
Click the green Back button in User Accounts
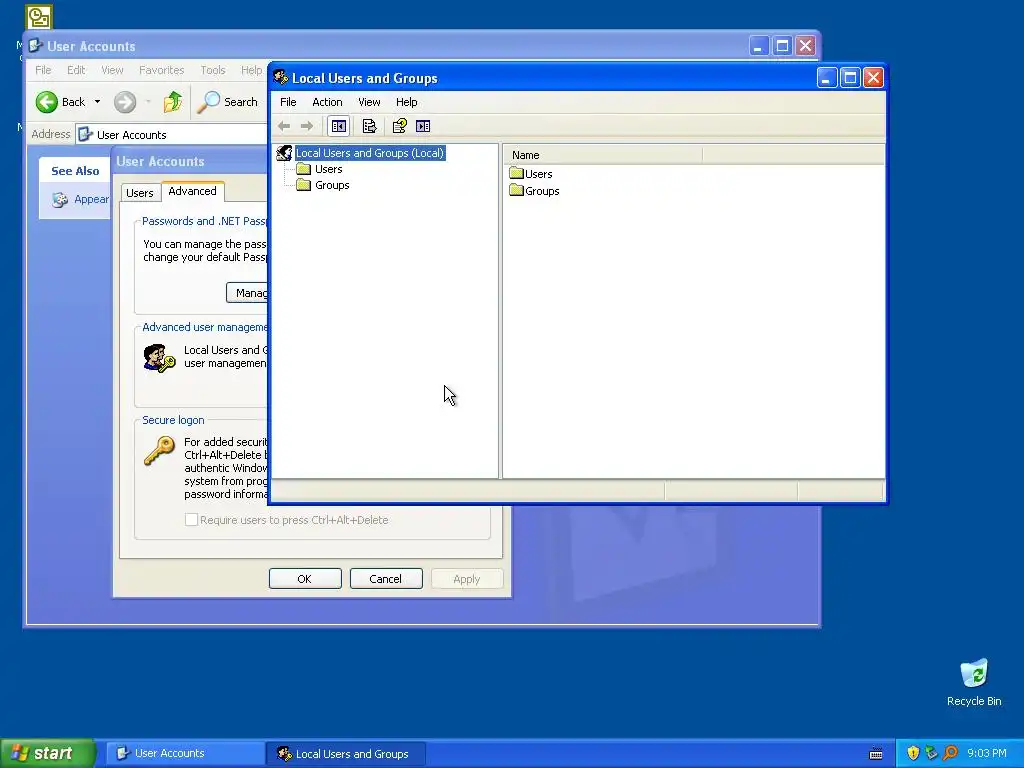coord(60,102)
